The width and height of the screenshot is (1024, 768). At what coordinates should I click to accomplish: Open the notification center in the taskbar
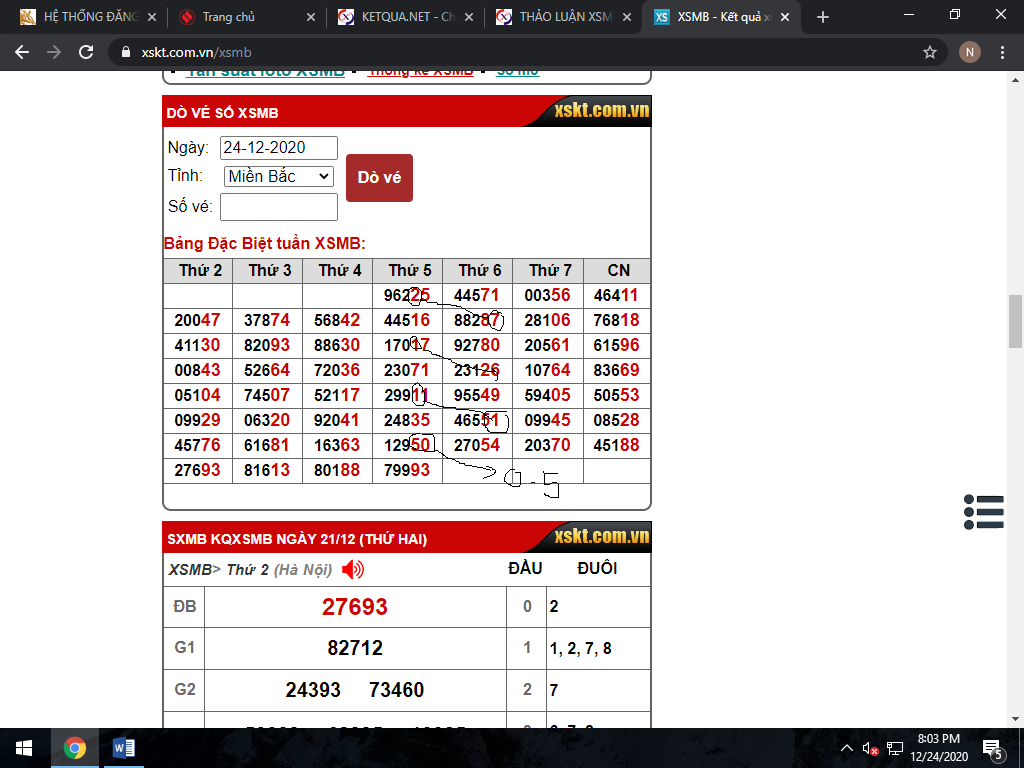coord(994,748)
